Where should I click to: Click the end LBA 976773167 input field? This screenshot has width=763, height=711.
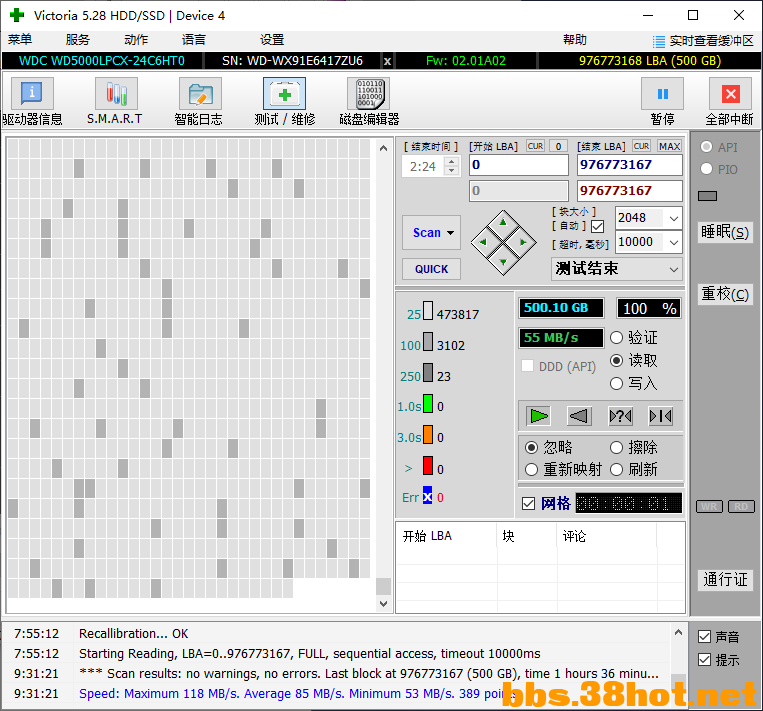[630, 165]
